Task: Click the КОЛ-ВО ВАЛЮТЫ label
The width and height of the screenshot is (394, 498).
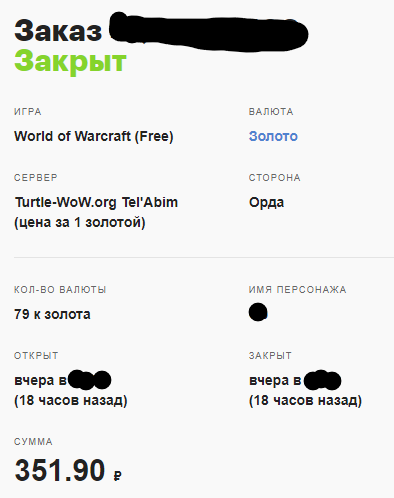Action: [x=60, y=289]
